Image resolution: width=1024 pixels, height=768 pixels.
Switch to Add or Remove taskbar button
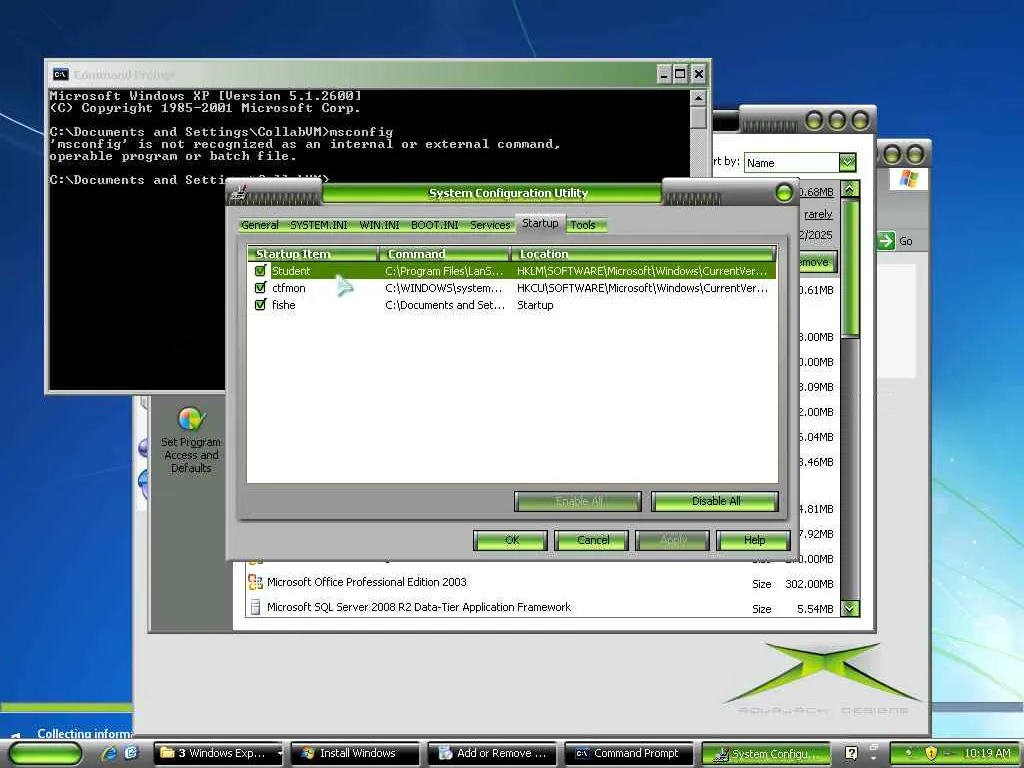coord(492,753)
